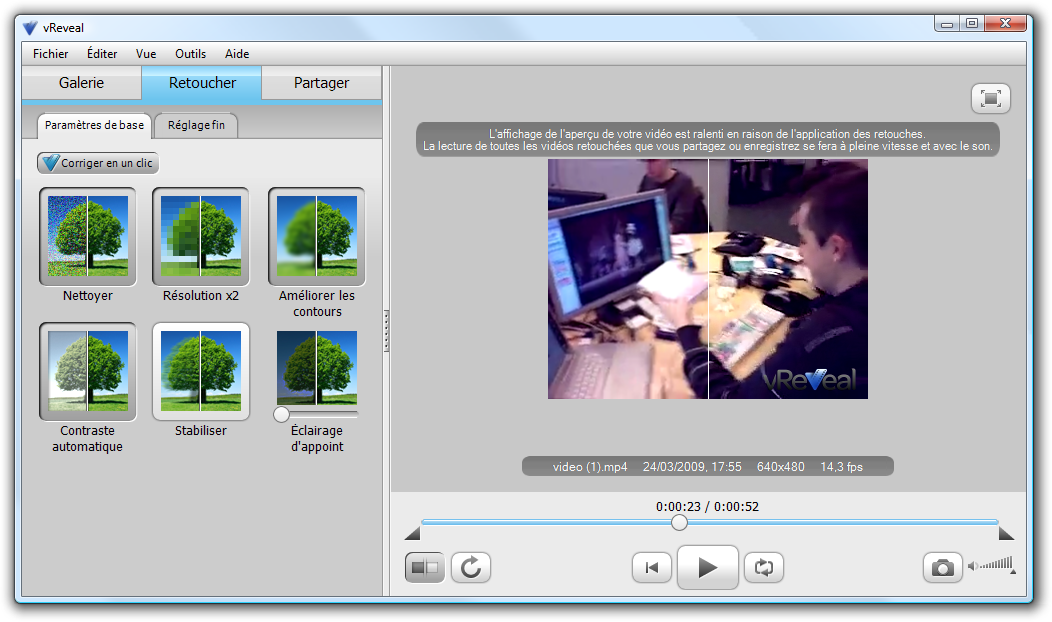1052x622 pixels.
Task: Click the 14,3 fps text
Action: pyautogui.click(x=841, y=467)
